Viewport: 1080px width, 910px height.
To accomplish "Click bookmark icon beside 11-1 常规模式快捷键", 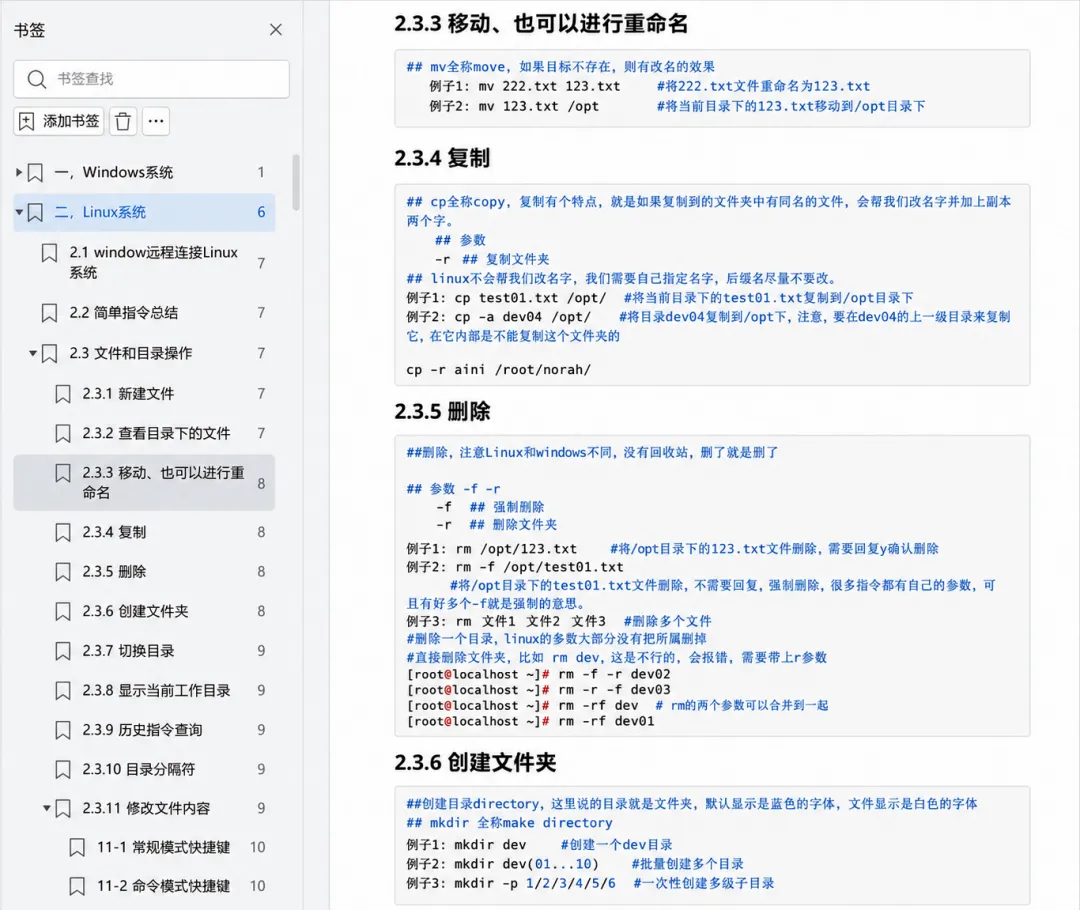I will pyautogui.click(x=77, y=847).
